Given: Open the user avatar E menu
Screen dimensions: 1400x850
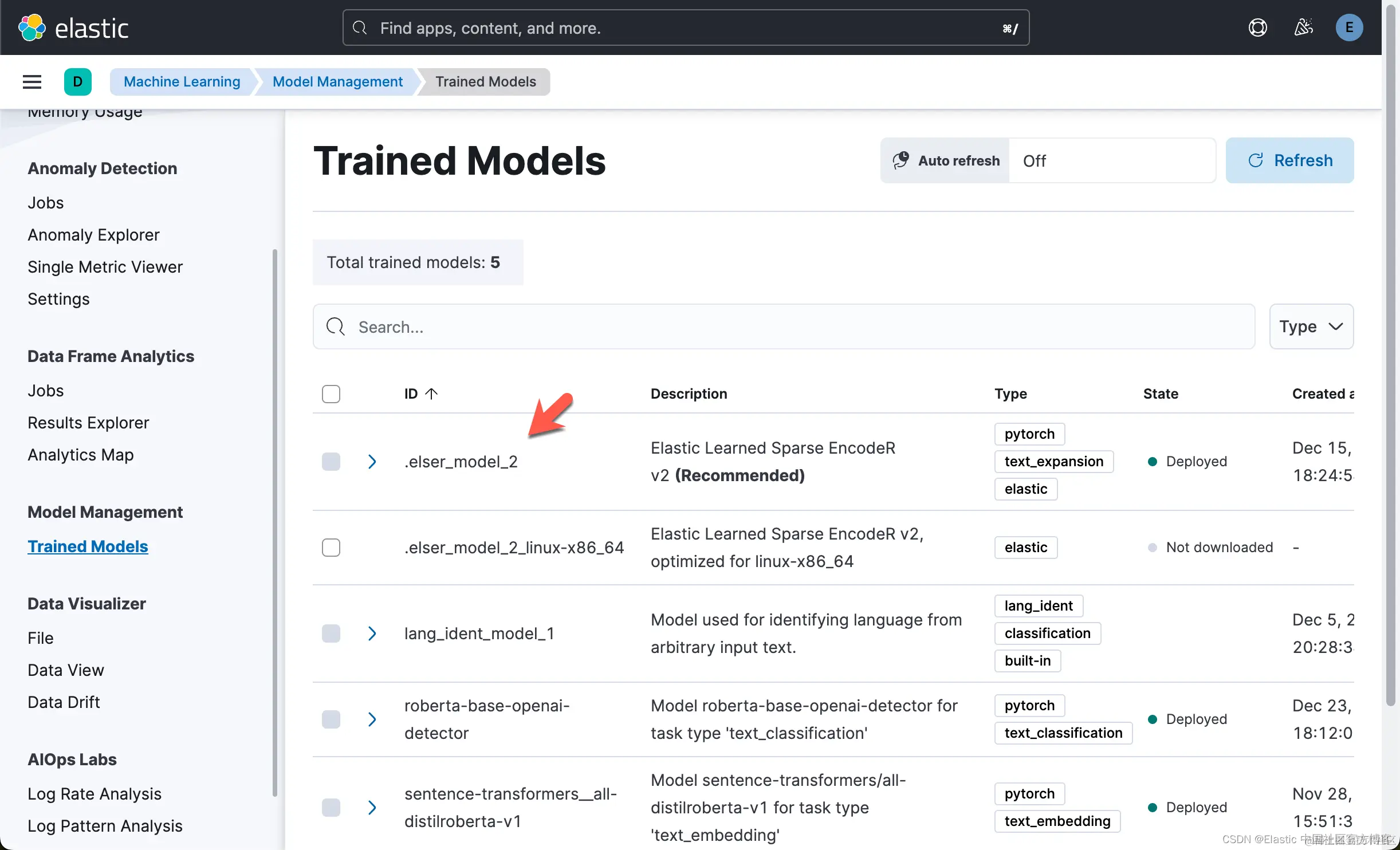Looking at the screenshot, I should [x=1348, y=27].
